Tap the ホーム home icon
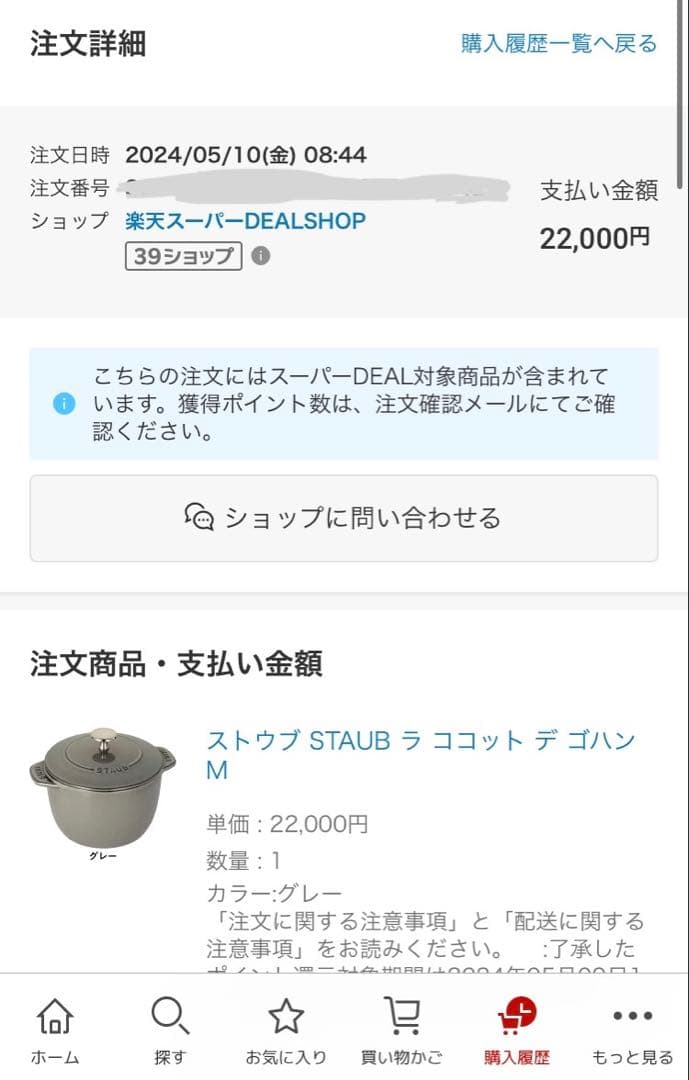Screen dimensions: 689x1080 click(x=55, y=1018)
